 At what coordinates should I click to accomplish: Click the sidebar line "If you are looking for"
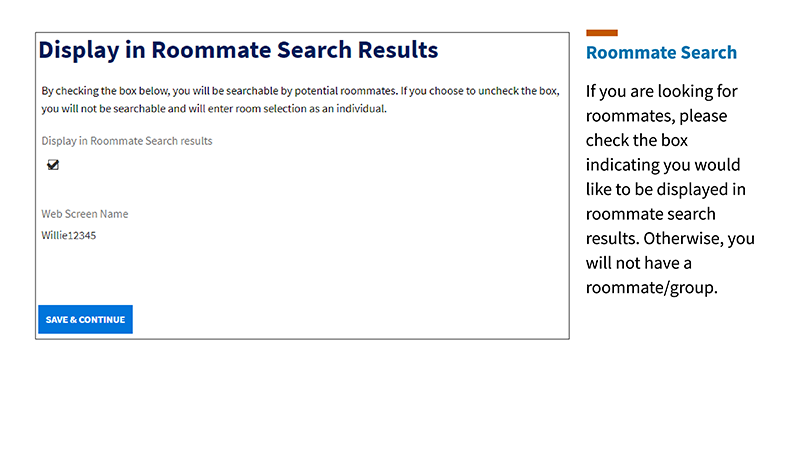click(x=662, y=91)
